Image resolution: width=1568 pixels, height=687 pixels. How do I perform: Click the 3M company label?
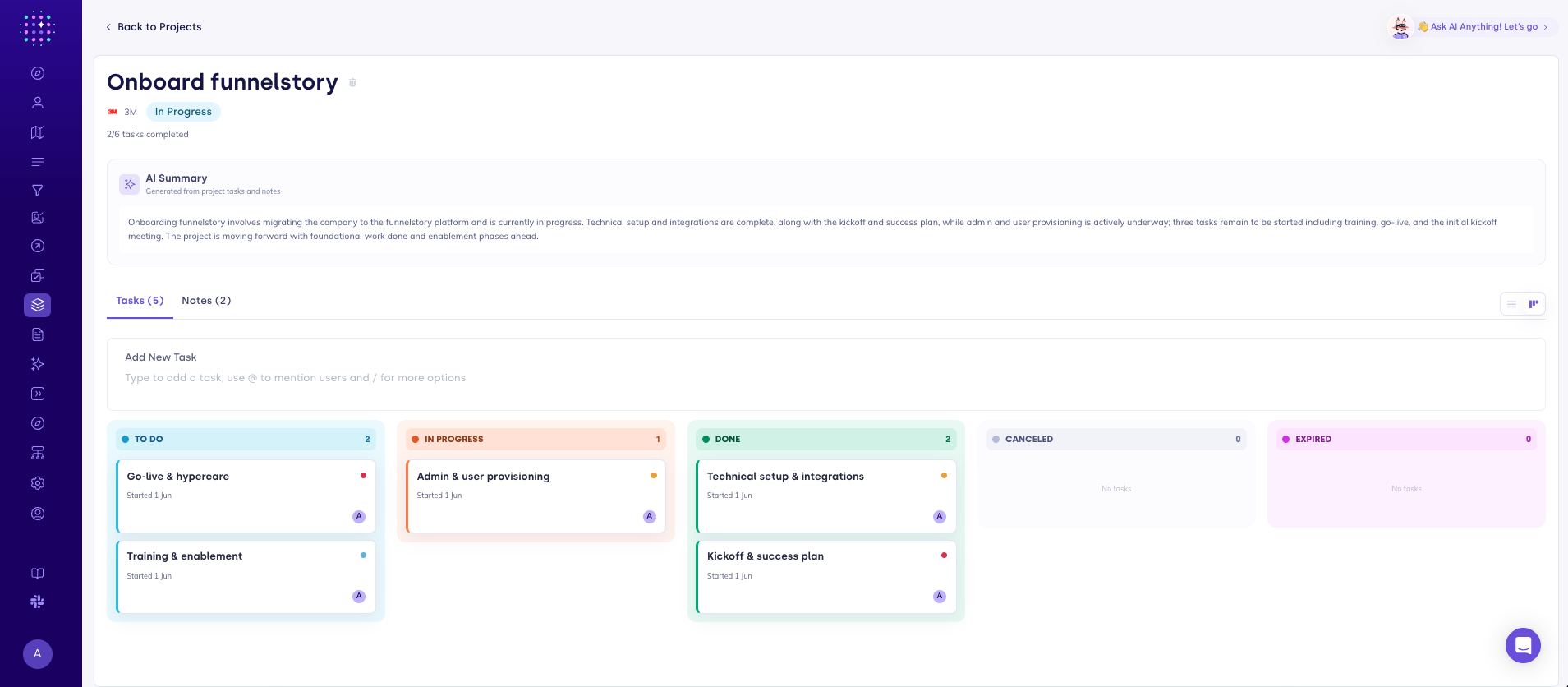(x=131, y=112)
